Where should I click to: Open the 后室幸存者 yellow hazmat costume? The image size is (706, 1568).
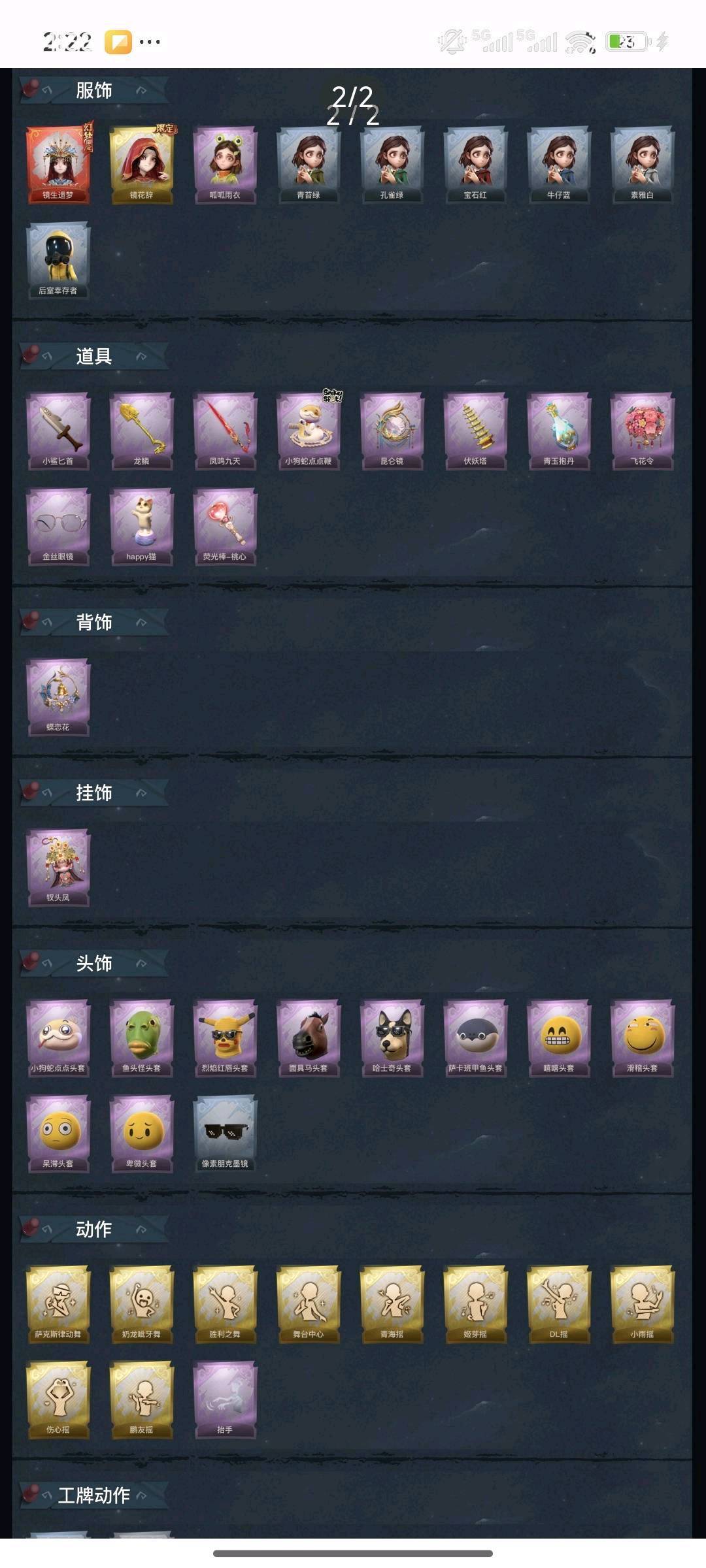[58, 260]
